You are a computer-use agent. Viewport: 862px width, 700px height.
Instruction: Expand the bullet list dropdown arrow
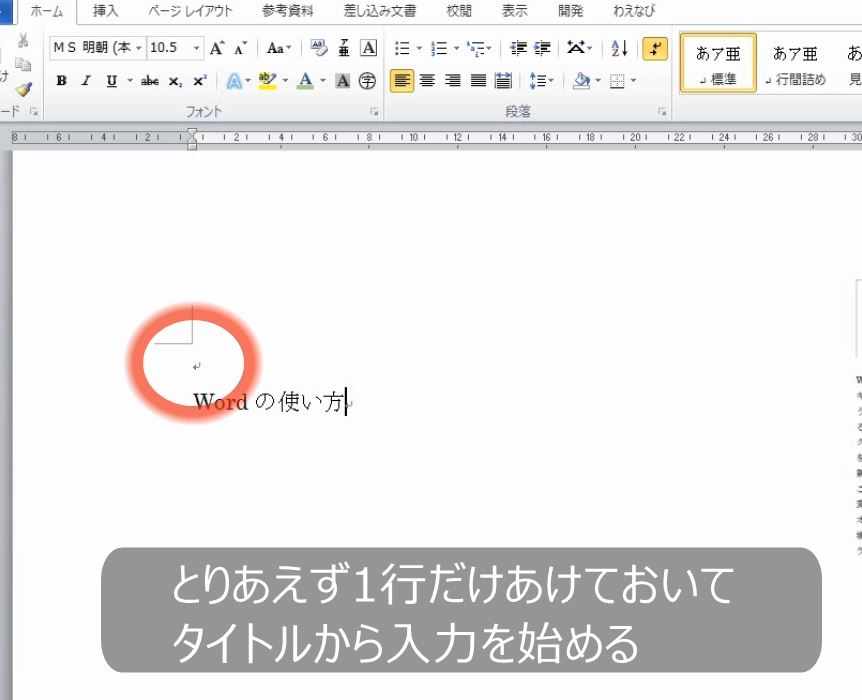[x=419, y=48]
